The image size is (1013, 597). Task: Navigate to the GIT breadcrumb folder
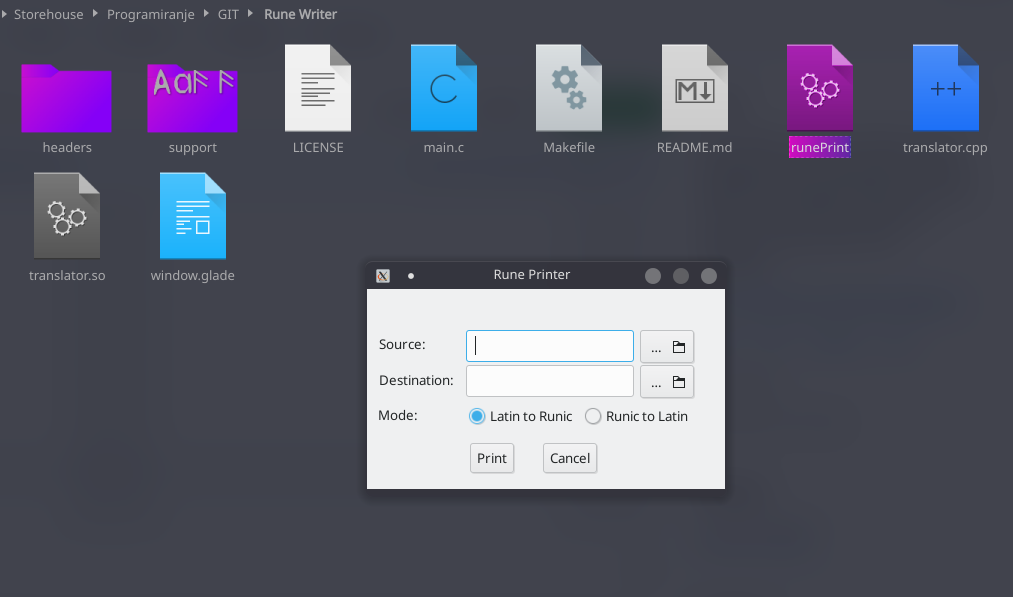click(x=226, y=14)
